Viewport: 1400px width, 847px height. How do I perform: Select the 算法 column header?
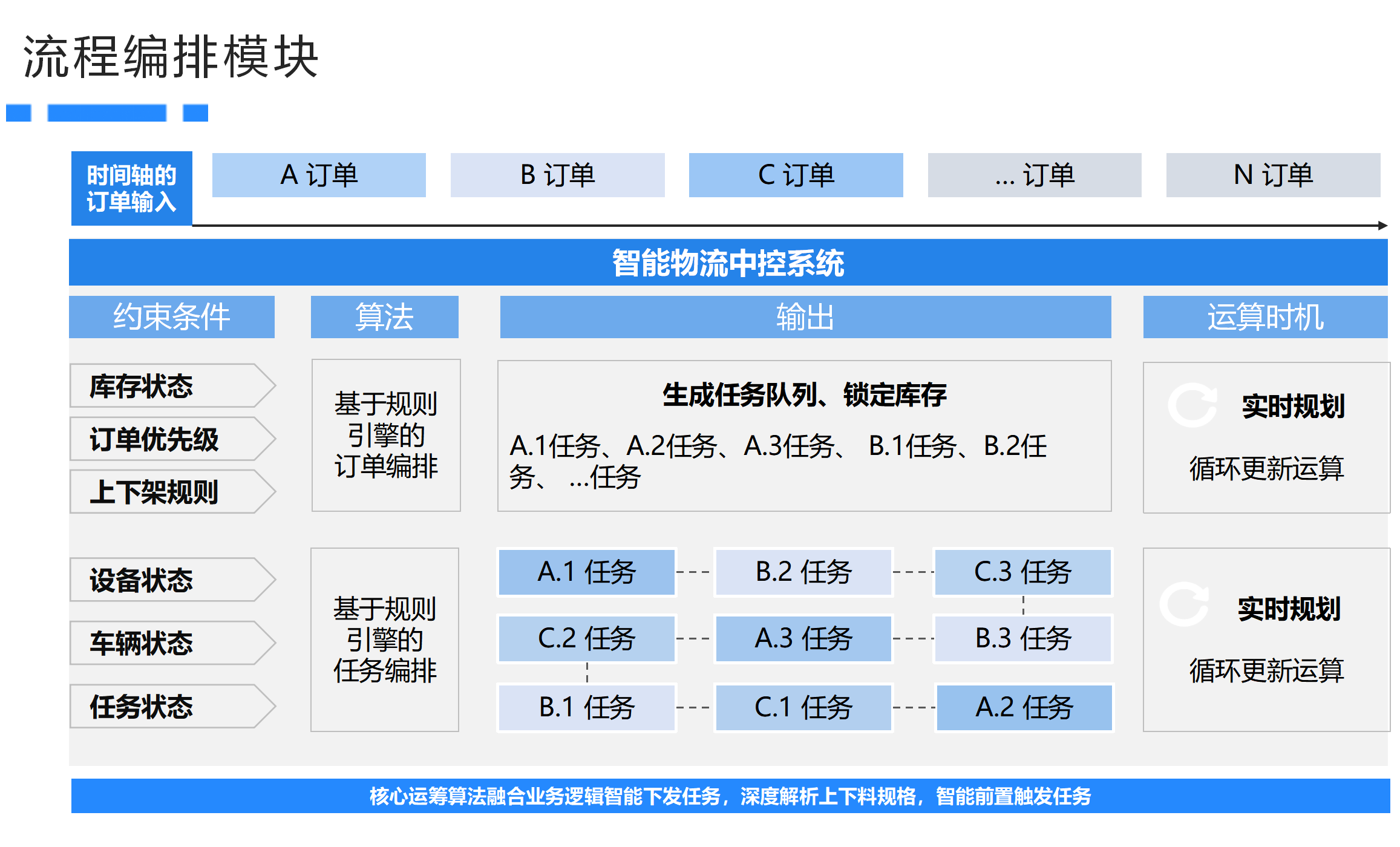[384, 317]
